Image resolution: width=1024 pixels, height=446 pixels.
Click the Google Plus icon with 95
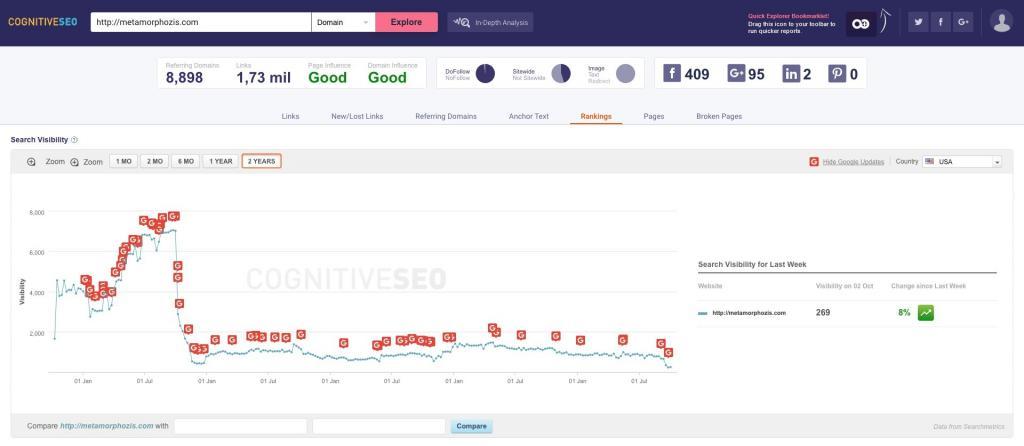pyautogui.click(x=737, y=73)
